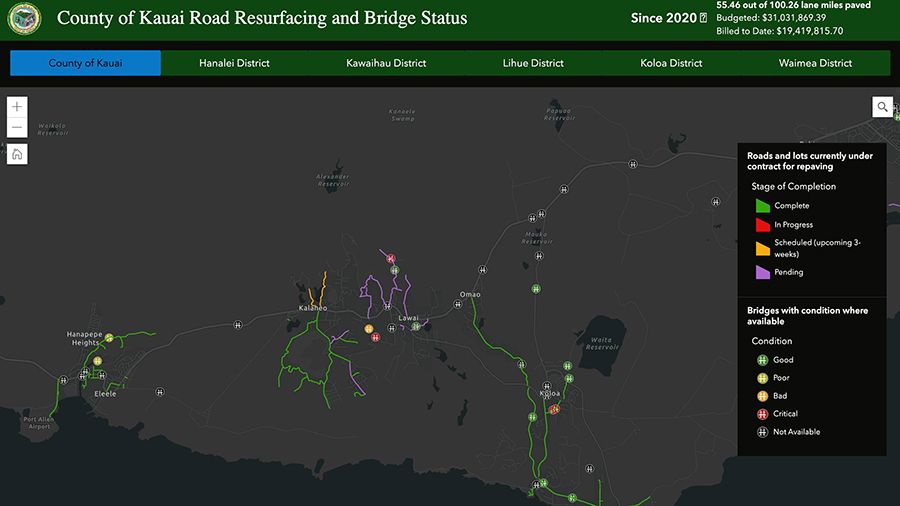Select the Lihue District tab
This screenshot has height=506, width=900.
[x=533, y=63]
